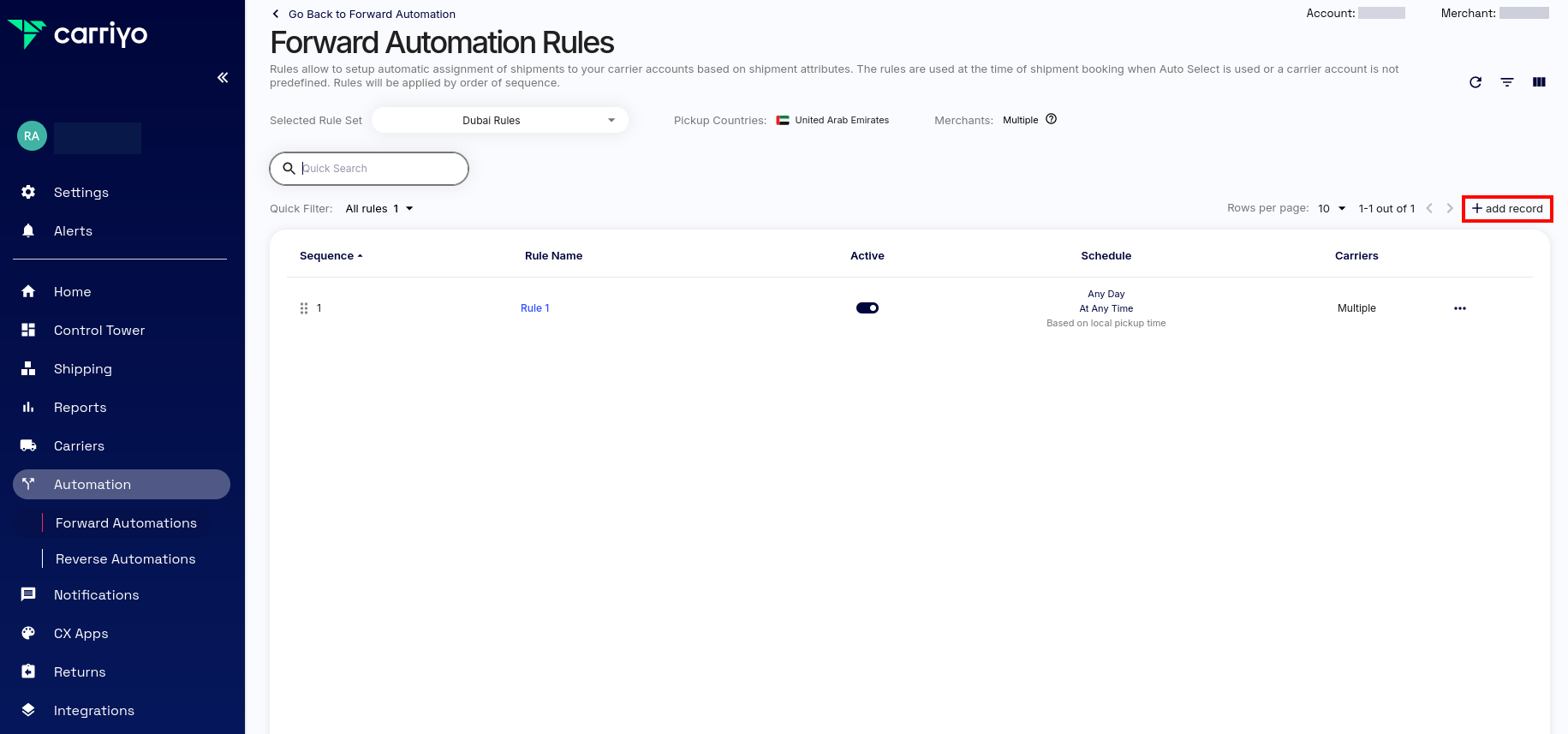Go Back to Forward Automation link
The width and height of the screenshot is (1568, 734).
pos(372,14)
